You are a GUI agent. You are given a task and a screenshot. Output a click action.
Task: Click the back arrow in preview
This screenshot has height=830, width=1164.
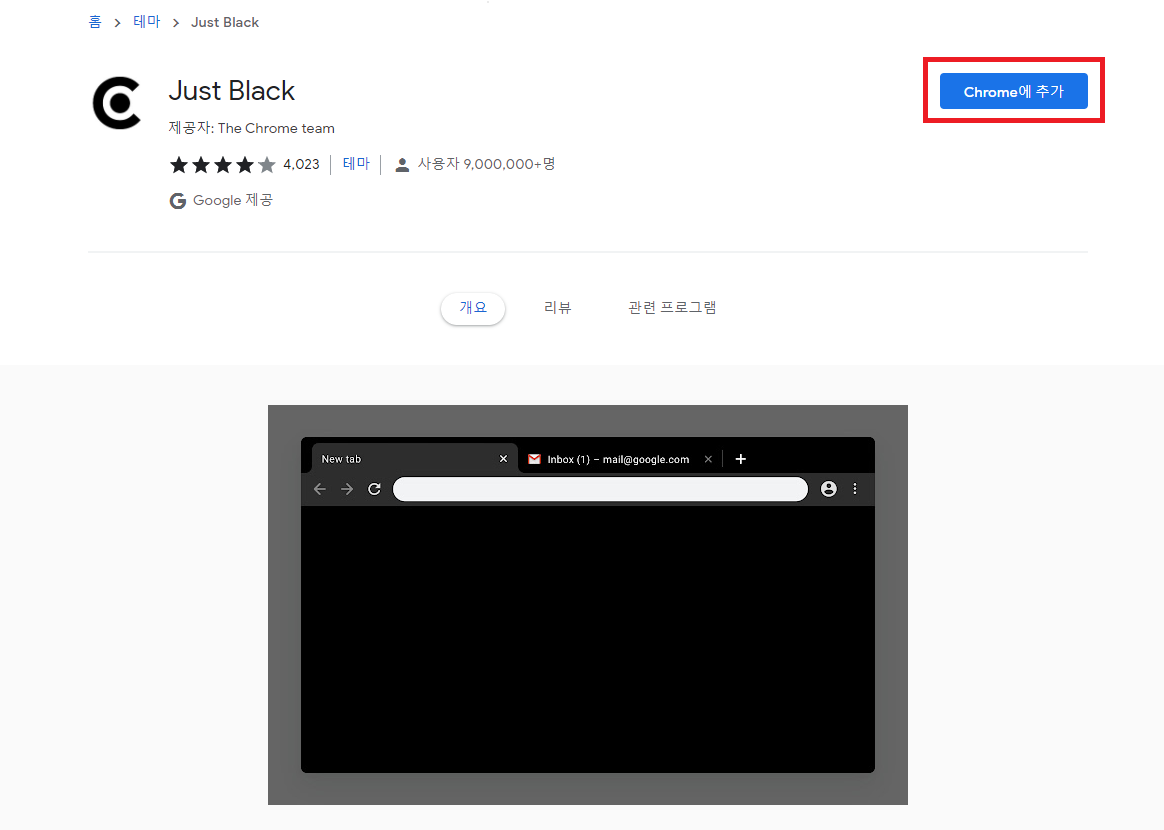320,488
